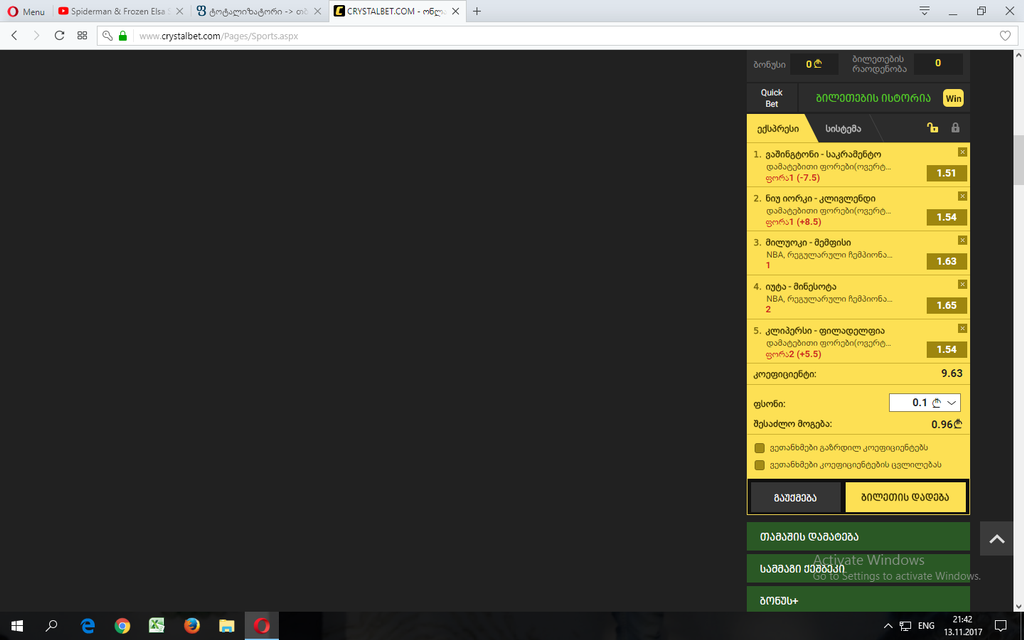Viewport: 1024px width, 640px height.
Task: Click the გაუქმება cancel button
Action: [795, 498]
